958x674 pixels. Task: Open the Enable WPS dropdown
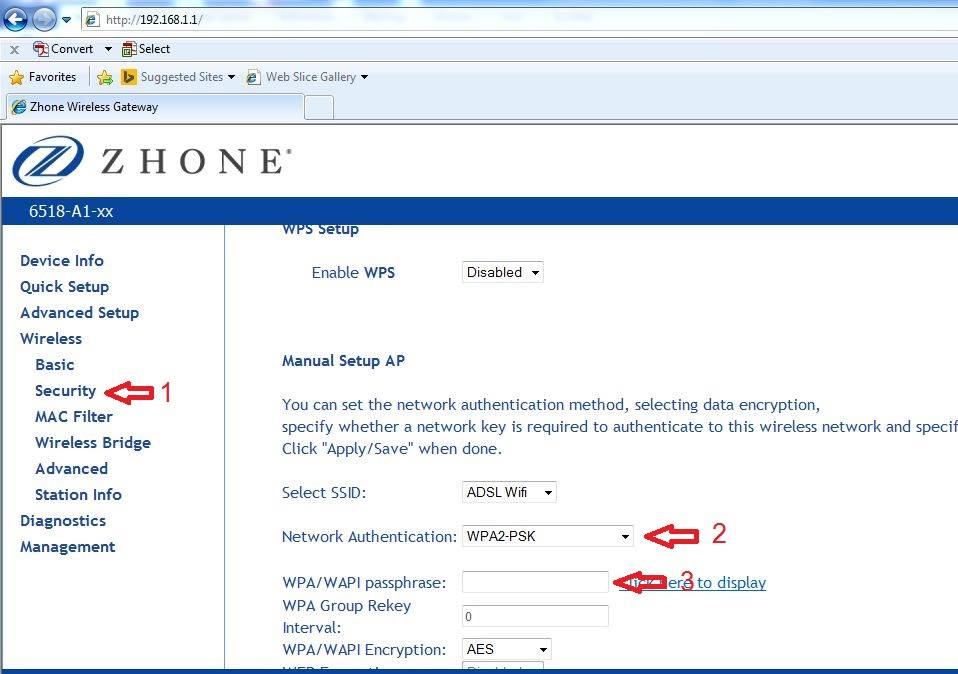tap(502, 273)
